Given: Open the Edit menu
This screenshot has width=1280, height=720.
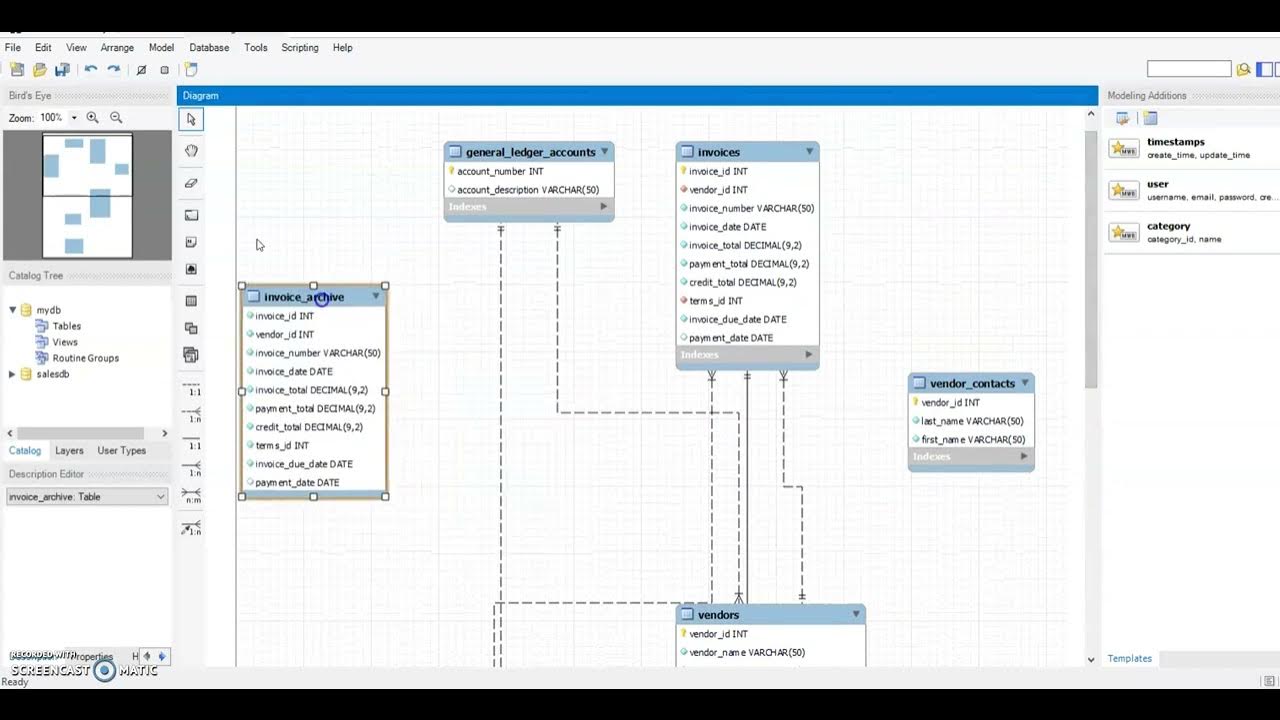Looking at the screenshot, I should (43, 47).
